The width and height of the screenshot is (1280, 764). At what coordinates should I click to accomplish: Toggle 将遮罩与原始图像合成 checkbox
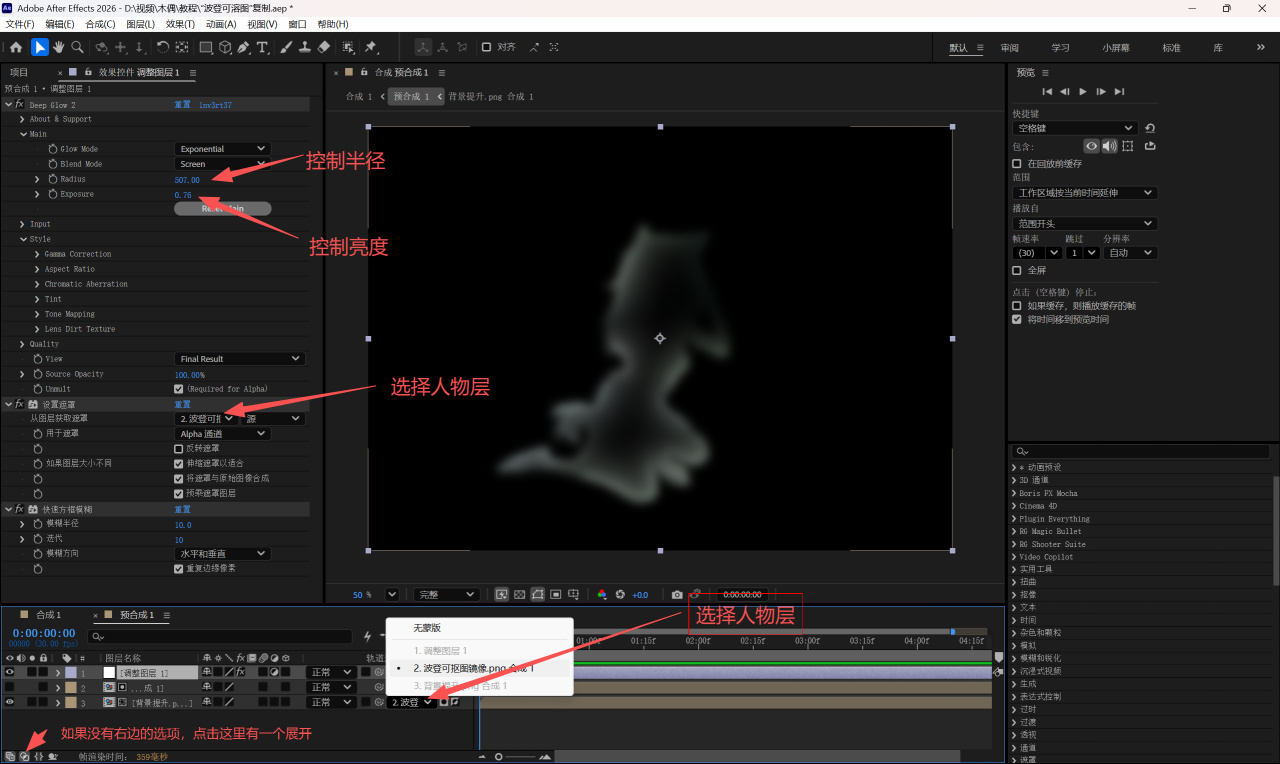pyautogui.click(x=179, y=479)
